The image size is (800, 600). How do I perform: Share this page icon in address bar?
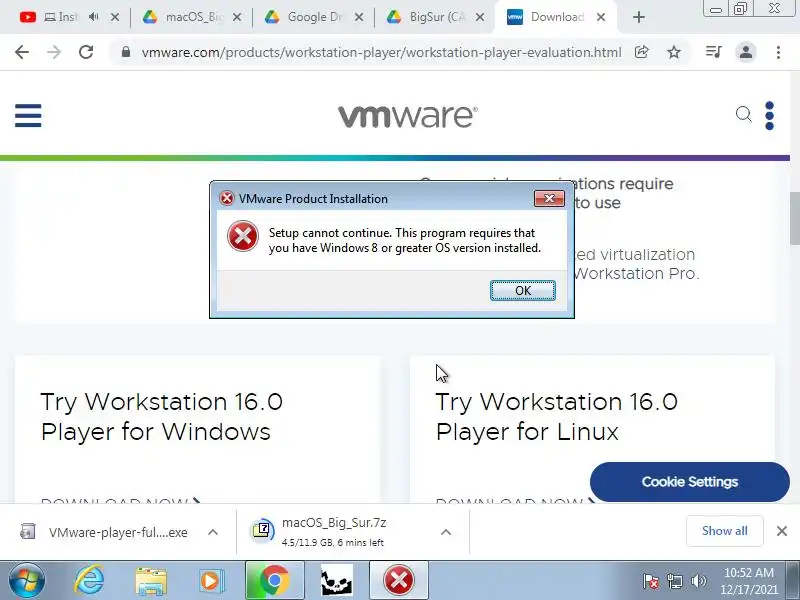coord(641,52)
